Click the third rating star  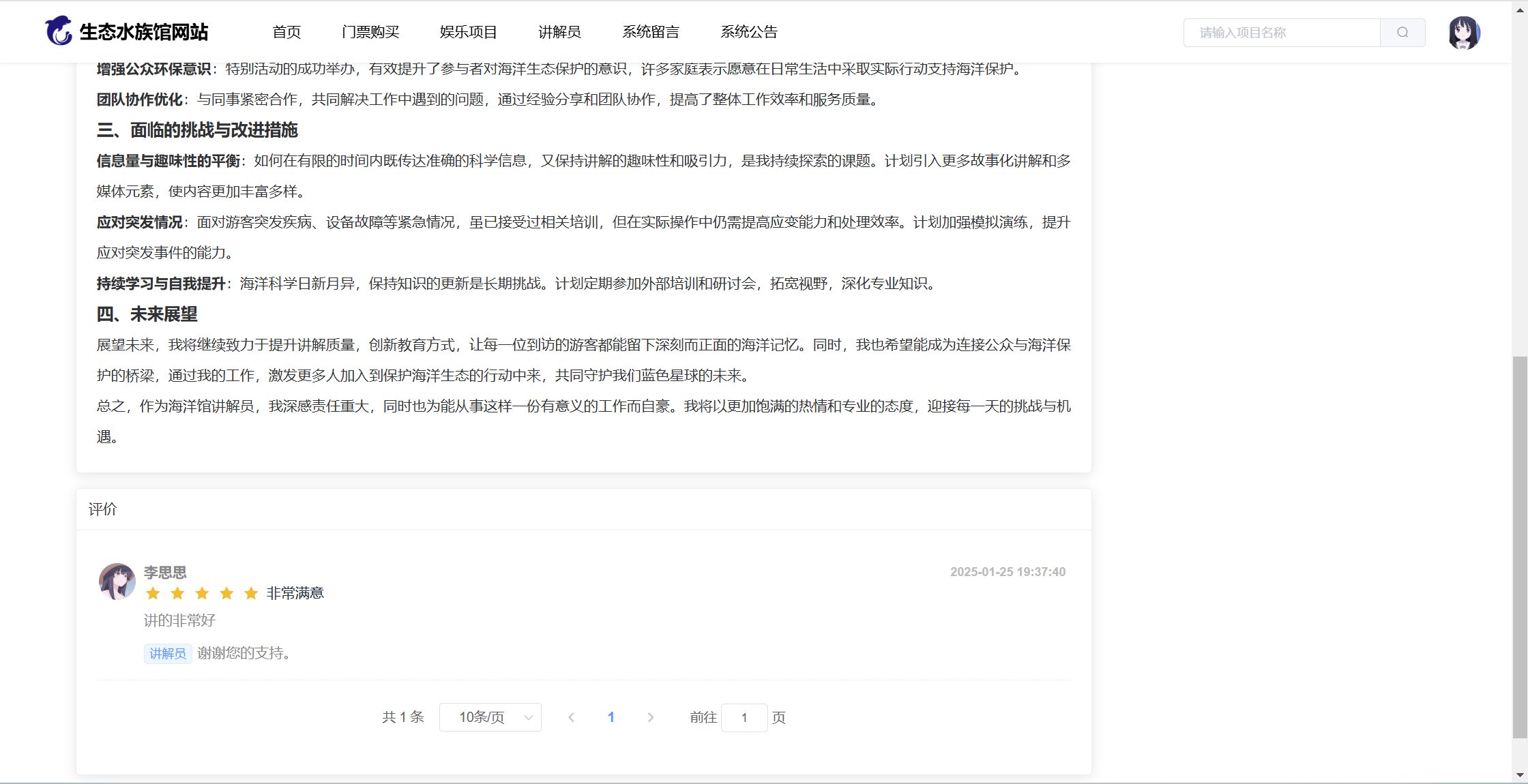[x=202, y=593]
